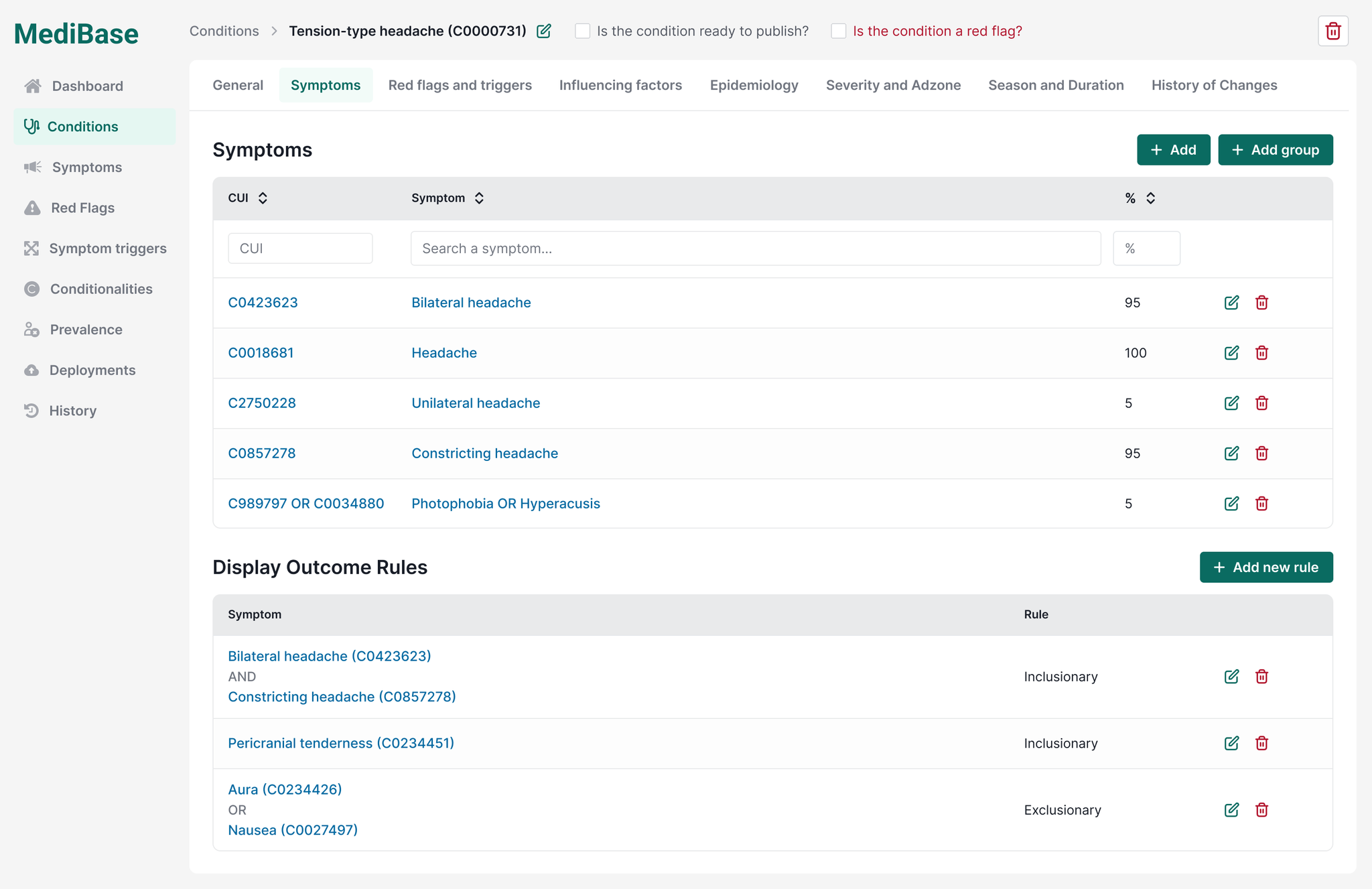Screen dimensions: 1372x889
Task: Click the MediBase logo
Action: 76,33
